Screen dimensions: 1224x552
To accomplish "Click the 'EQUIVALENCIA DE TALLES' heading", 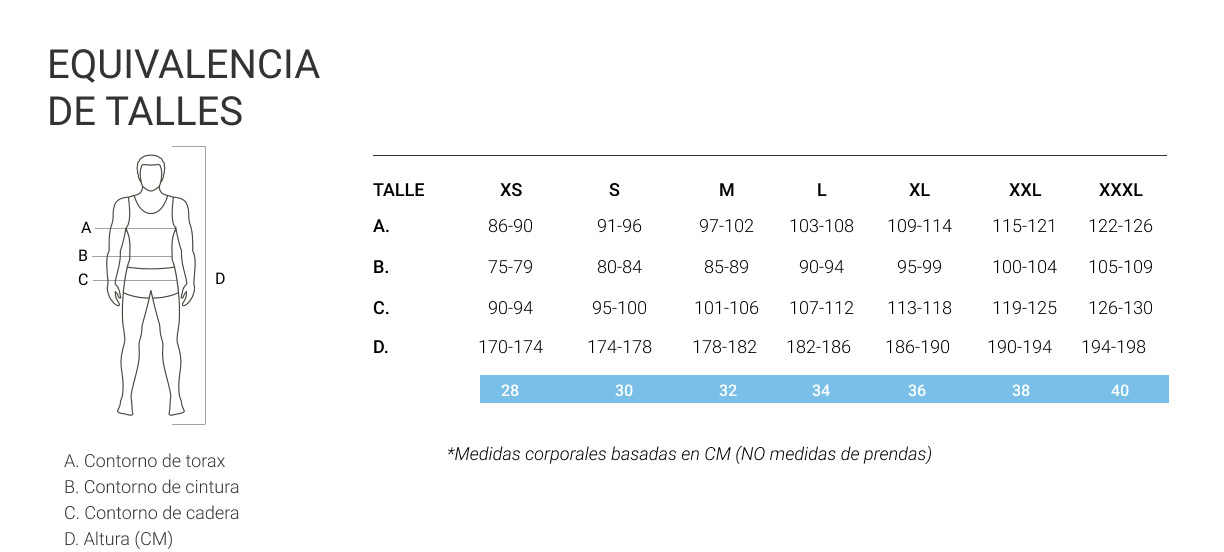I will 184,88.
